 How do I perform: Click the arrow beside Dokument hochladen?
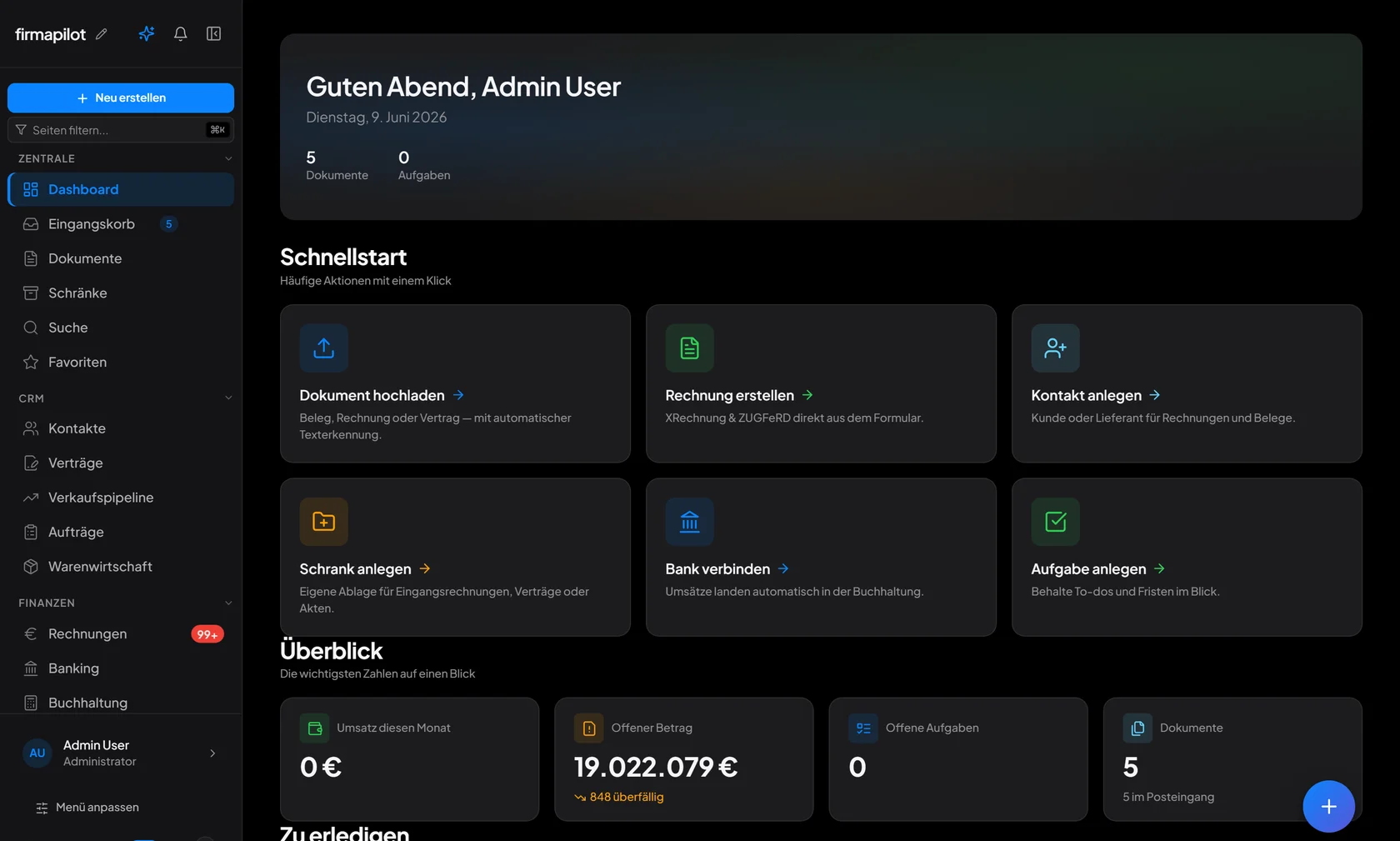coord(458,395)
